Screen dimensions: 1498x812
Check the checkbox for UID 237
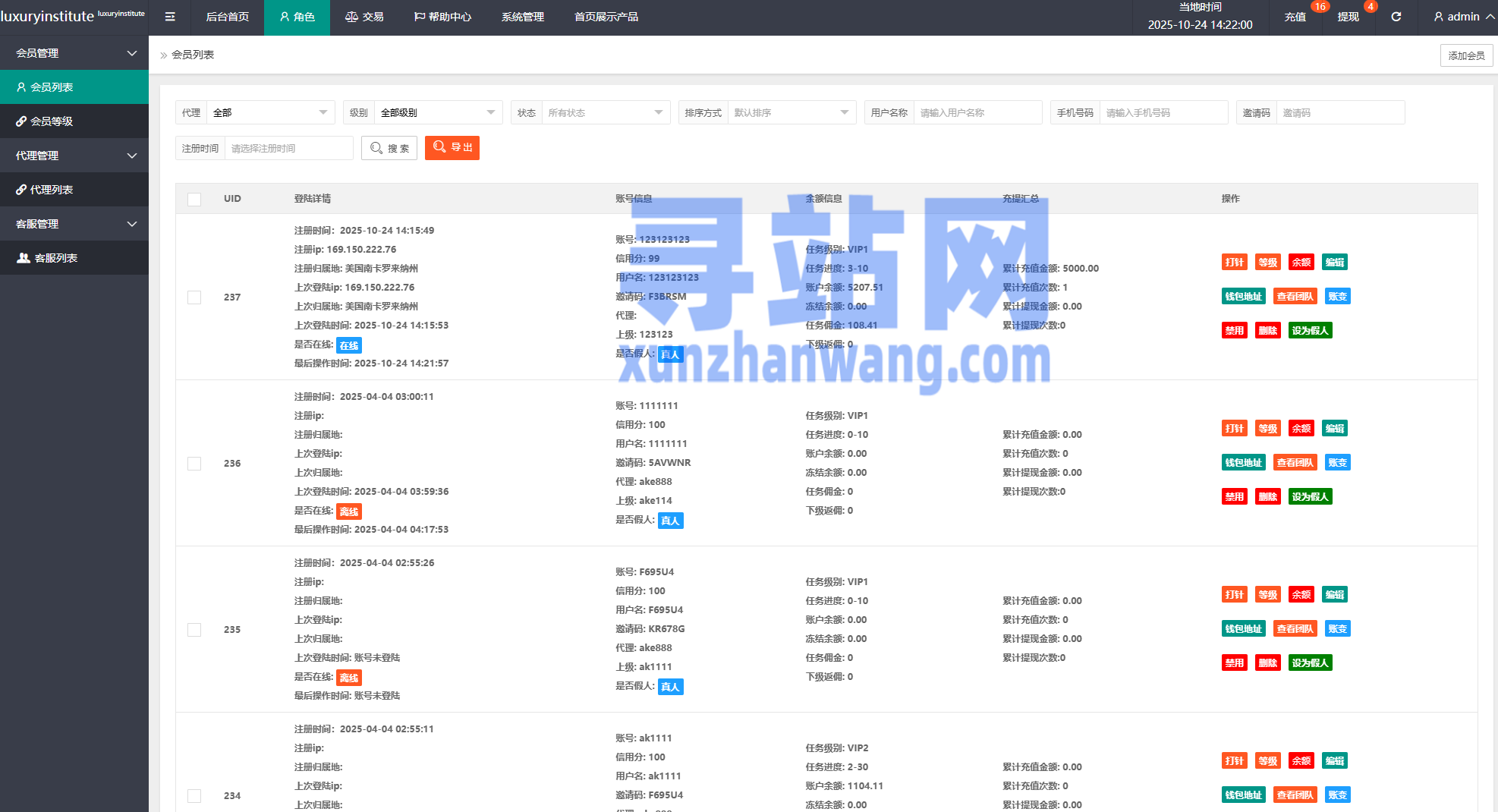(194, 297)
